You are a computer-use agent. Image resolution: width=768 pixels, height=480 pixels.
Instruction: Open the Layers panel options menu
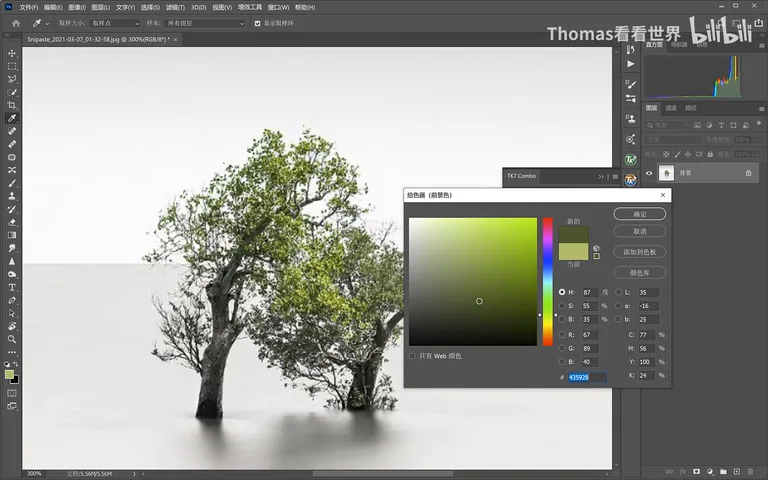[x=761, y=108]
